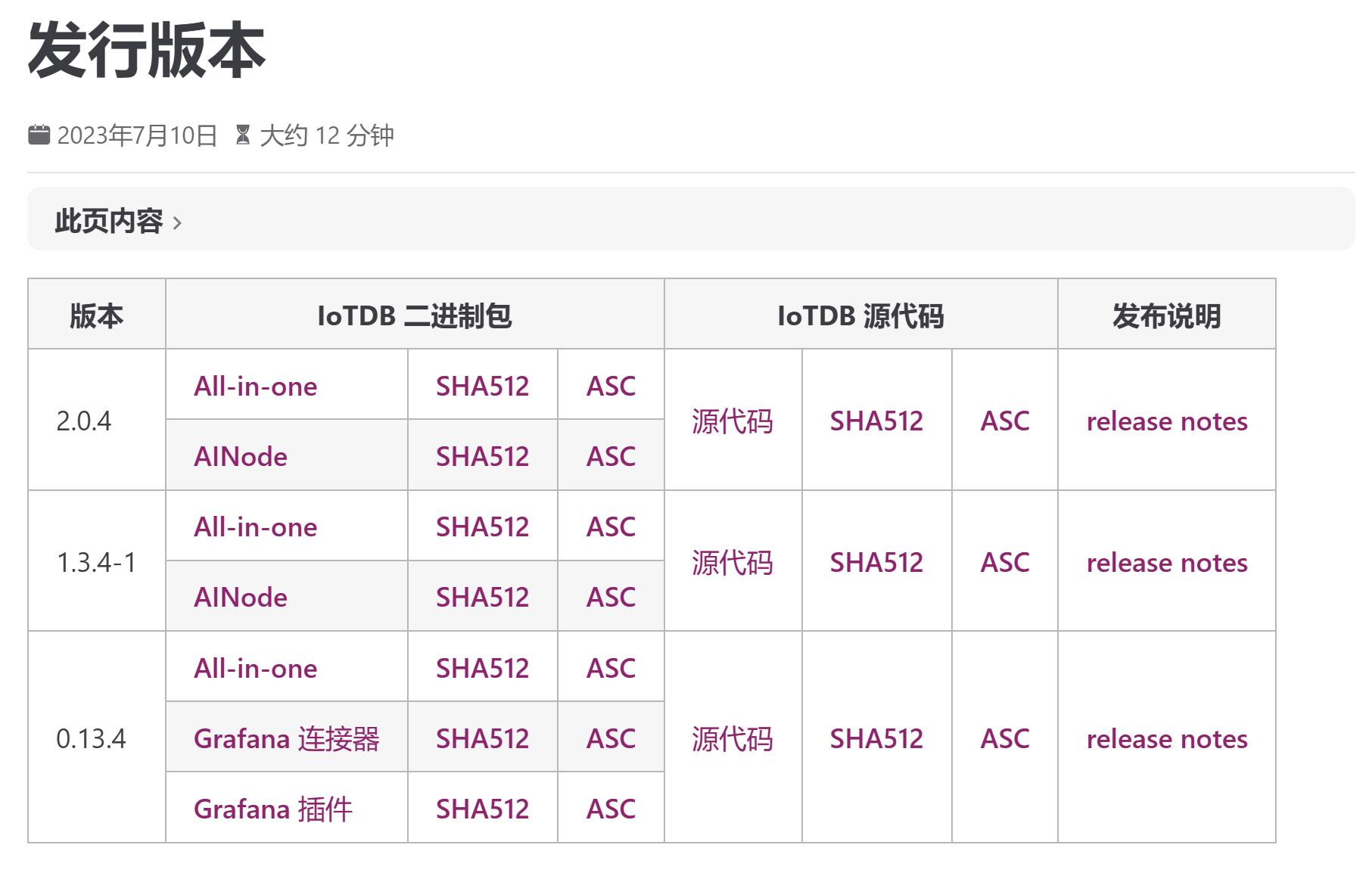Download 源代码 for version 0.13.4
Image resolution: width=1372 pixels, height=879 pixels.
(x=732, y=739)
